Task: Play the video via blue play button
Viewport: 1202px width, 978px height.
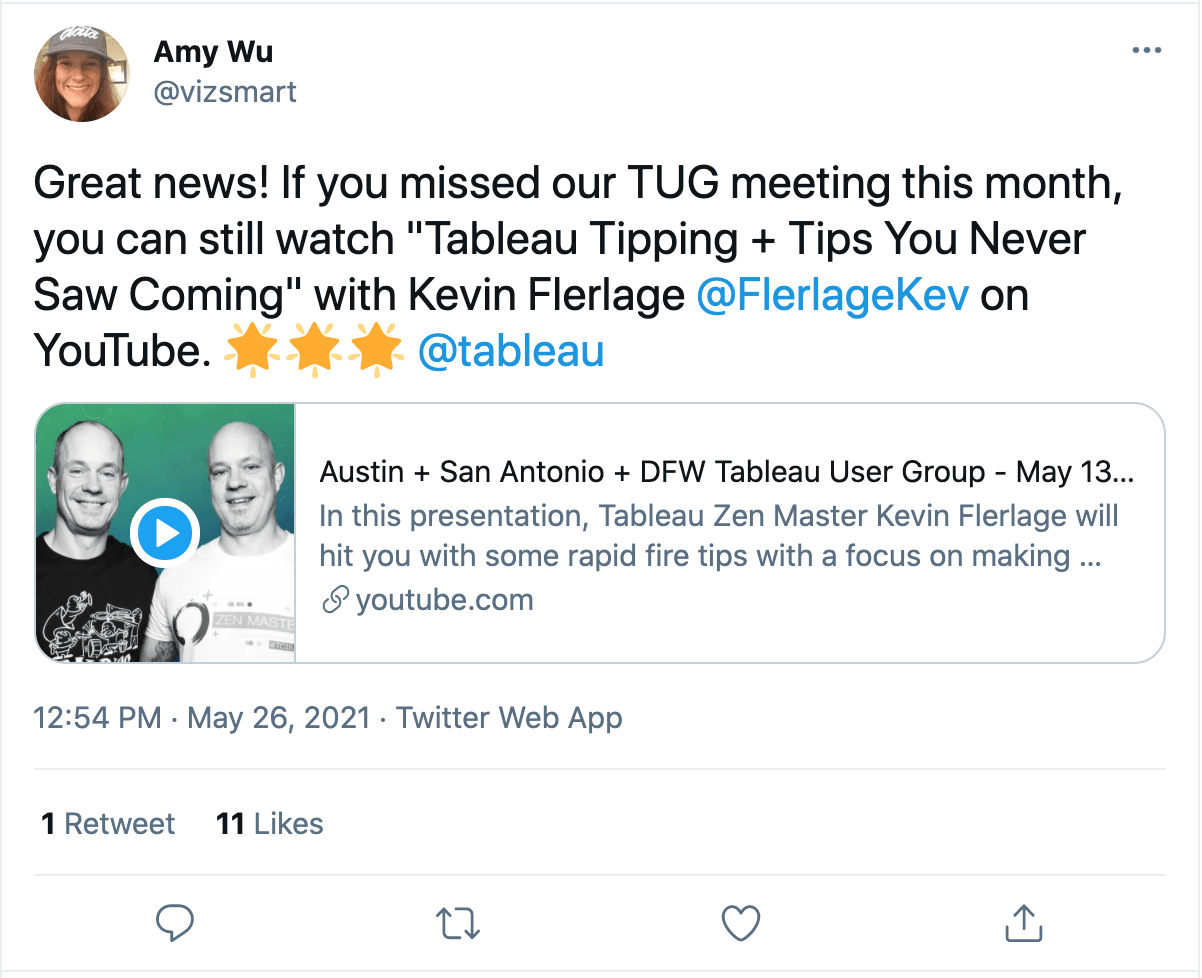Action: (166, 533)
